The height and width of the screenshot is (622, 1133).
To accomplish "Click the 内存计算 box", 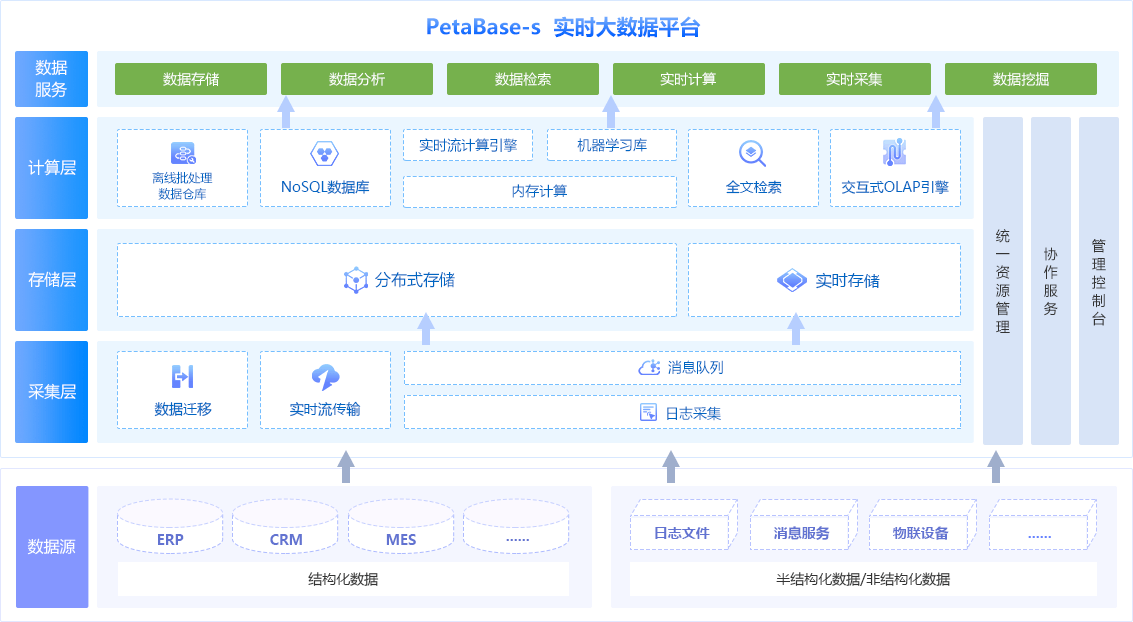I will pos(540,191).
